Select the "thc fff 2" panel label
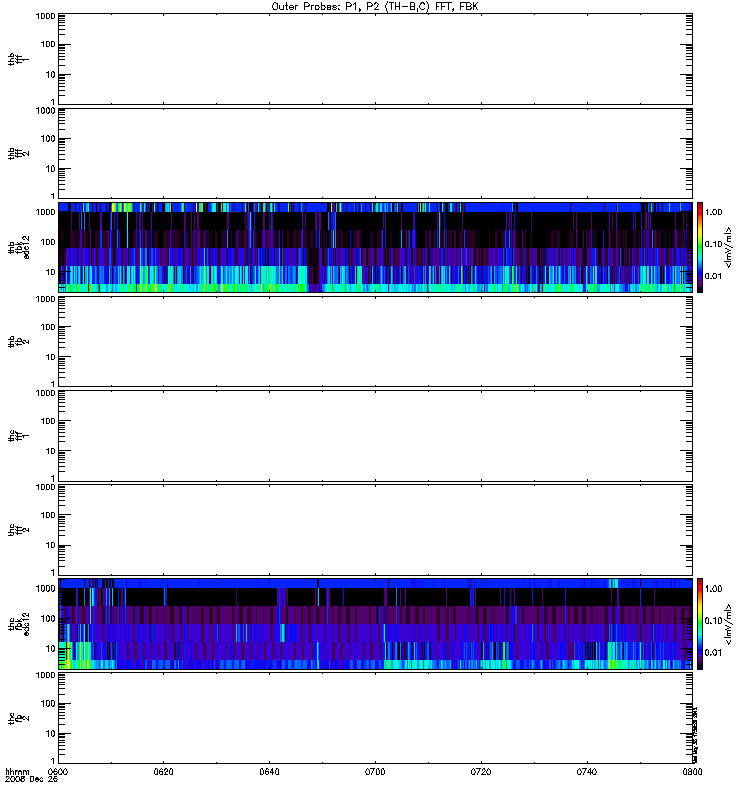Viewport: 750px width, 800px height. click(x=18, y=530)
